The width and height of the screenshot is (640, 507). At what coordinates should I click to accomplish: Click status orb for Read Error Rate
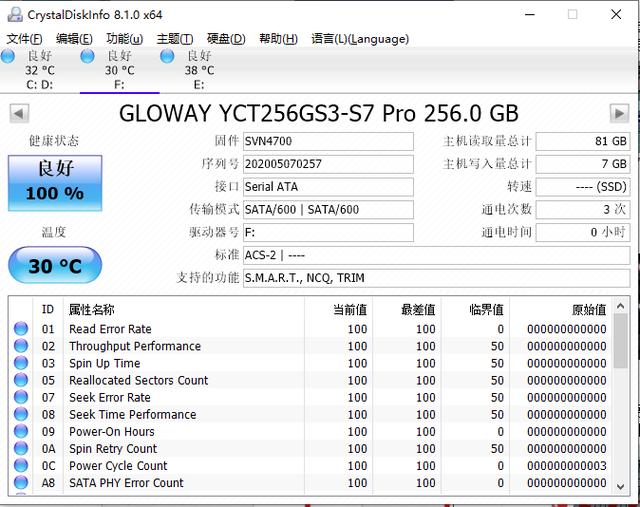pyautogui.click(x=21, y=329)
